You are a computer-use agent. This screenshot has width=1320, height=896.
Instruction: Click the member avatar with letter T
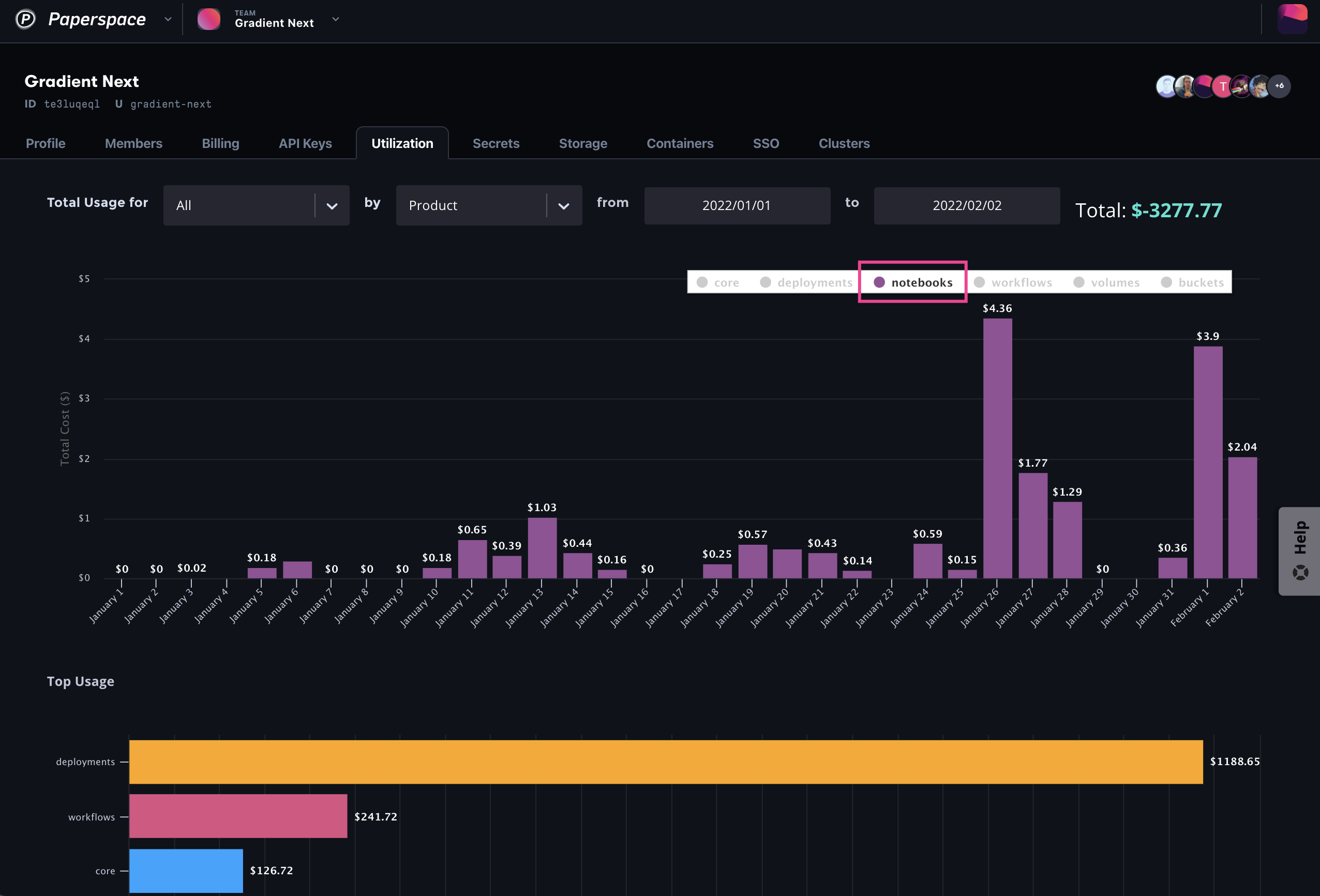point(1223,86)
